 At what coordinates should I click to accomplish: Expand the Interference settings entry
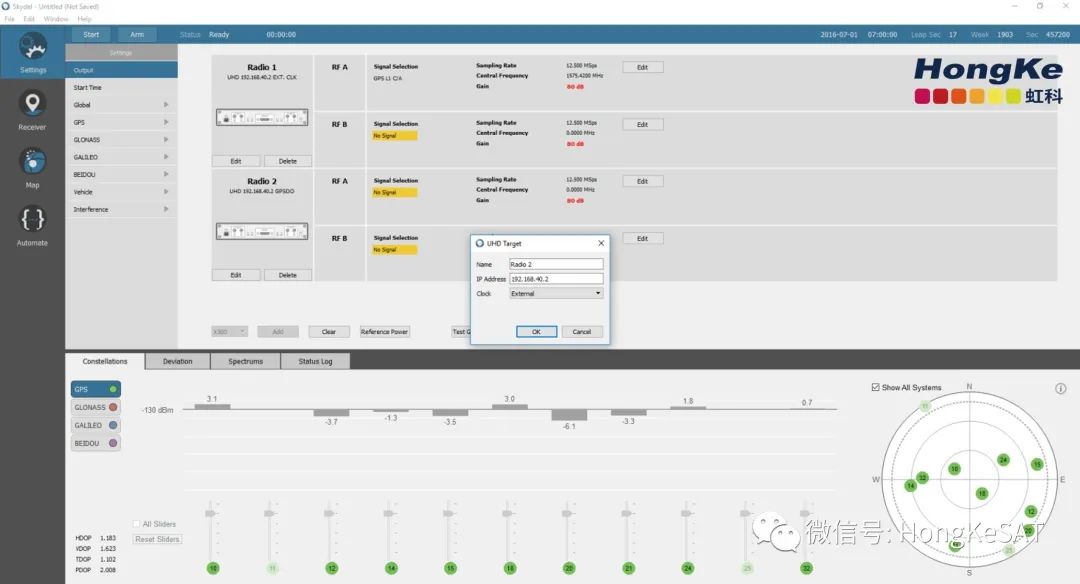pos(121,209)
